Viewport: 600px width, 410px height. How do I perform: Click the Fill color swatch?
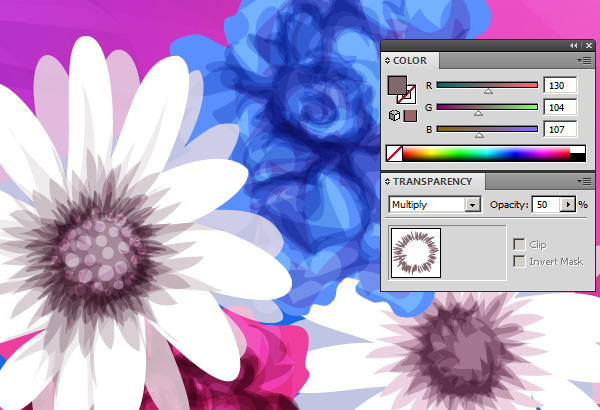(396, 86)
